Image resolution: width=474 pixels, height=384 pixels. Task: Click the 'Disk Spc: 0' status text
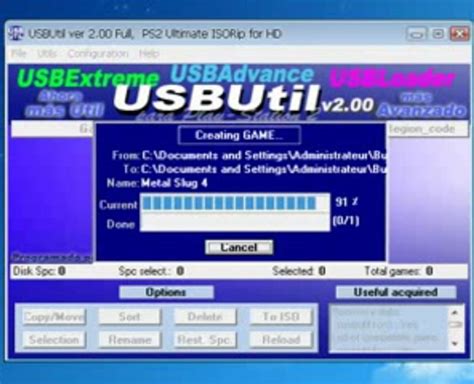click(x=39, y=271)
